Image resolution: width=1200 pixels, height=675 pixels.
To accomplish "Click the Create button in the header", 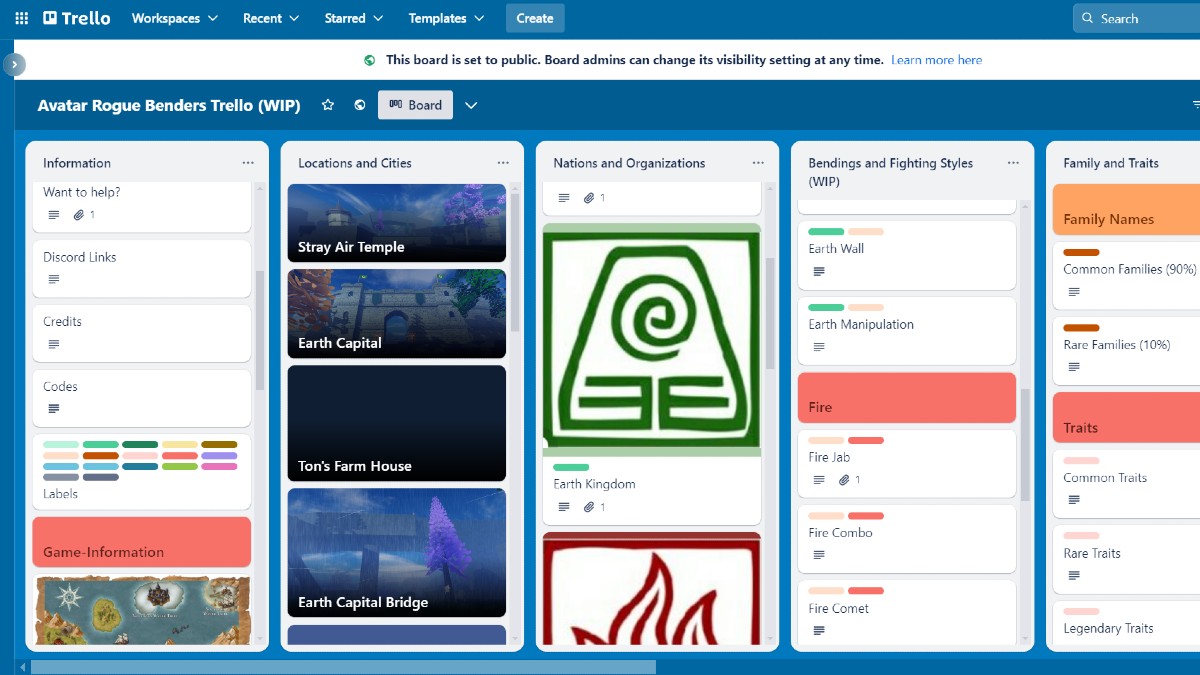I will 535,17.
